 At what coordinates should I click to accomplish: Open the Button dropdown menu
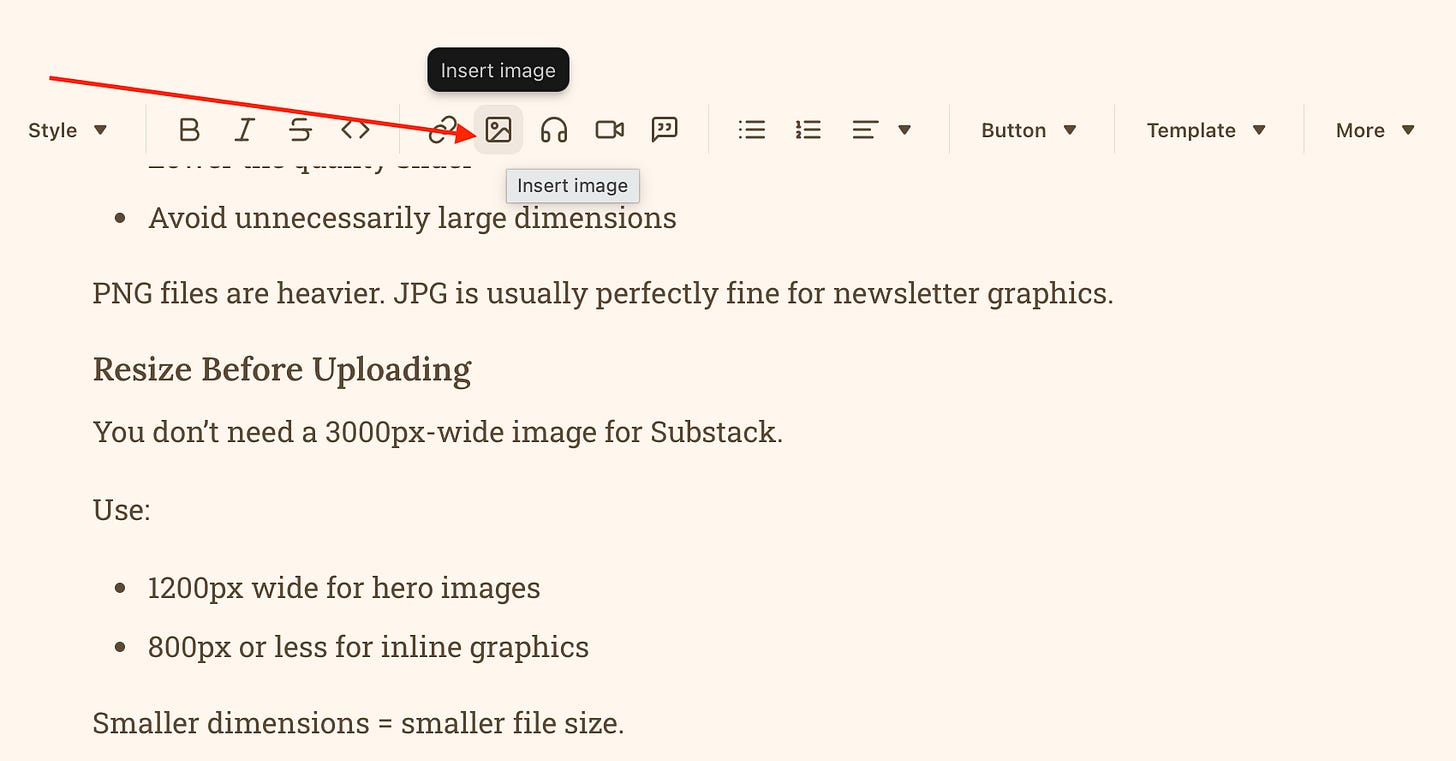(x=1029, y=130)
